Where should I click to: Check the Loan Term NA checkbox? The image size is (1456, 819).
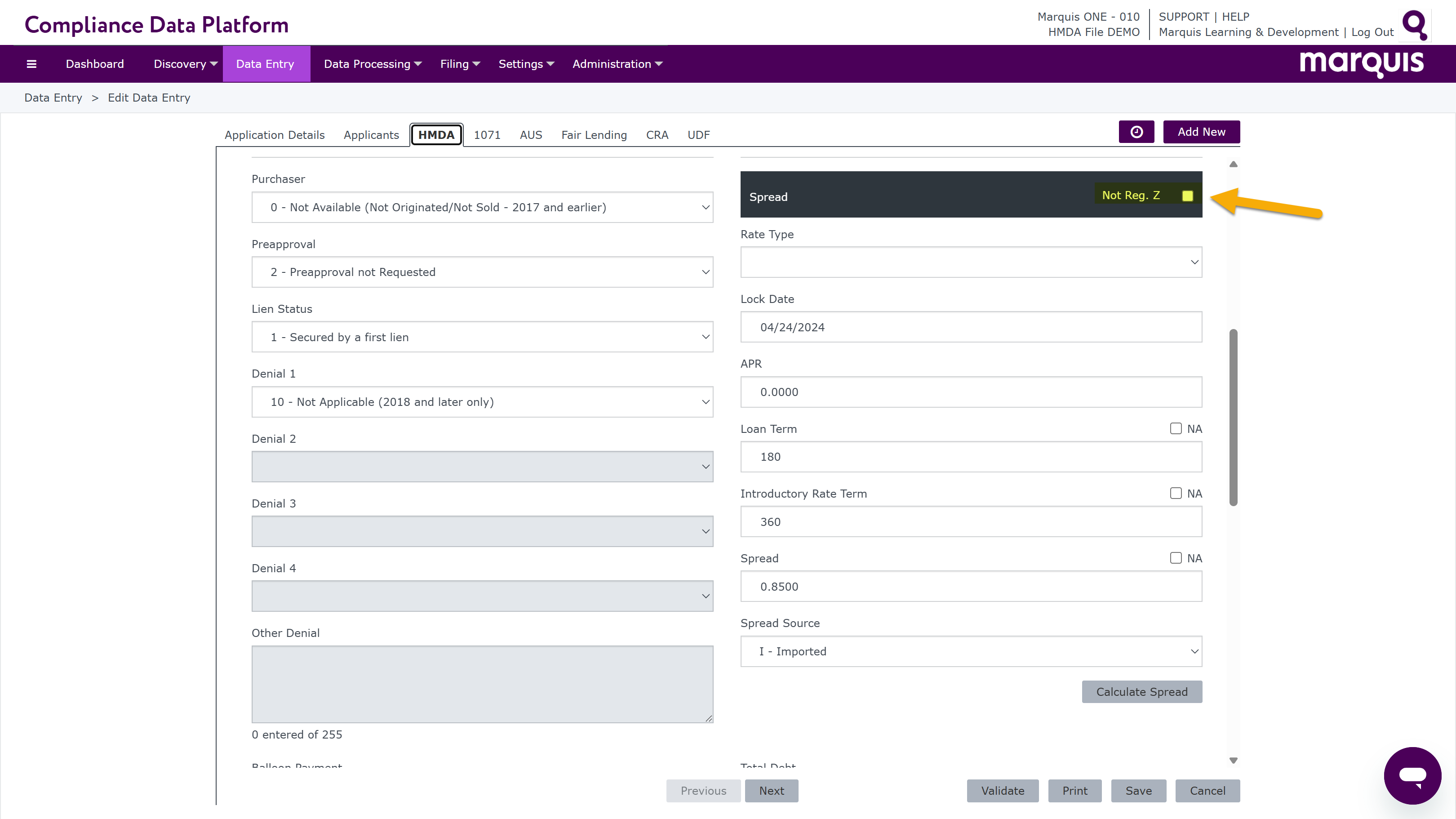click(x=1176, y=428)
